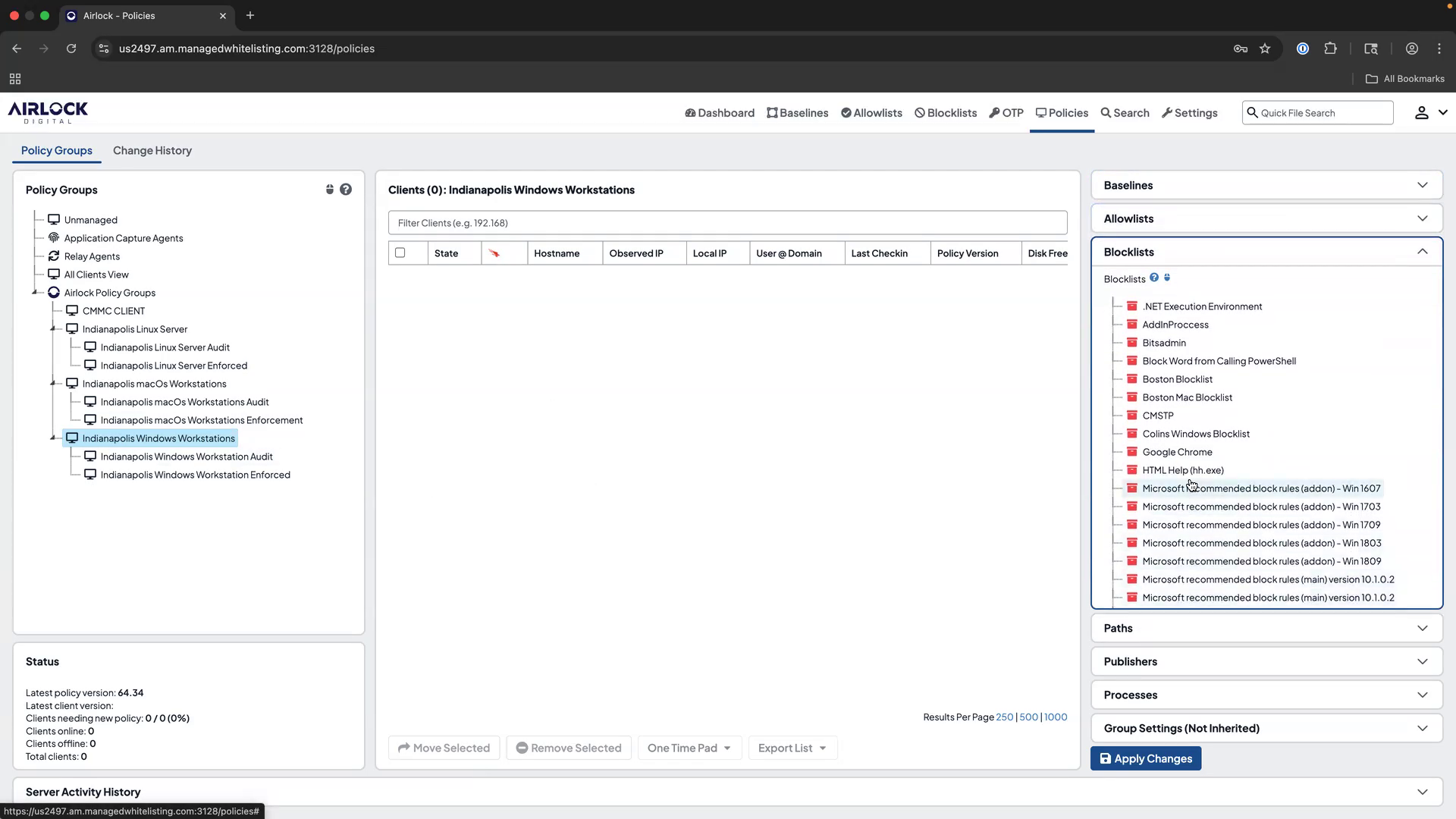Screen dimensions: 1456x819
Task: Open the Dashboard from the navigation bar
Action: [719, 112]
